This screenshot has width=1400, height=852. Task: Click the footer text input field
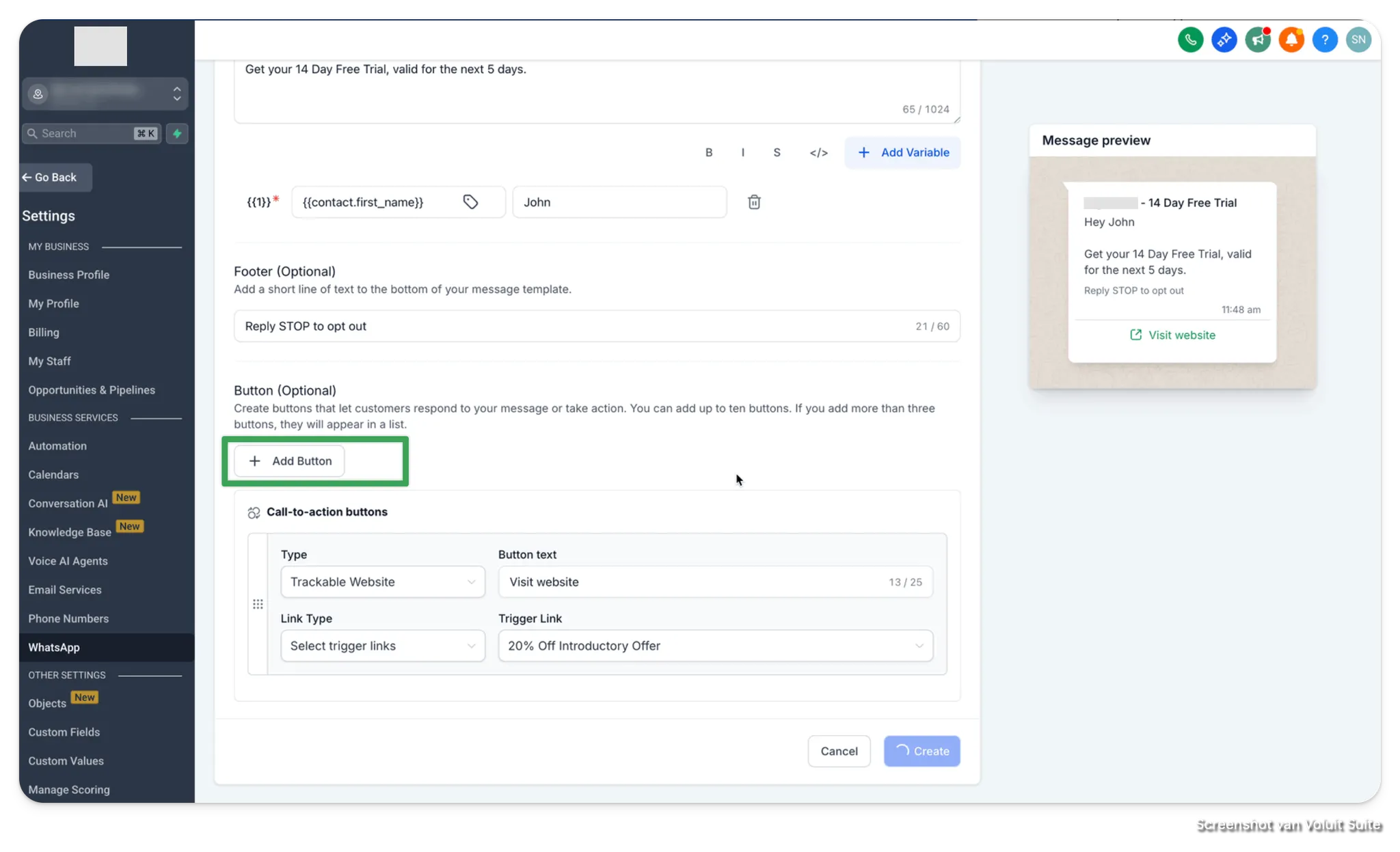(x=574, y=326)
